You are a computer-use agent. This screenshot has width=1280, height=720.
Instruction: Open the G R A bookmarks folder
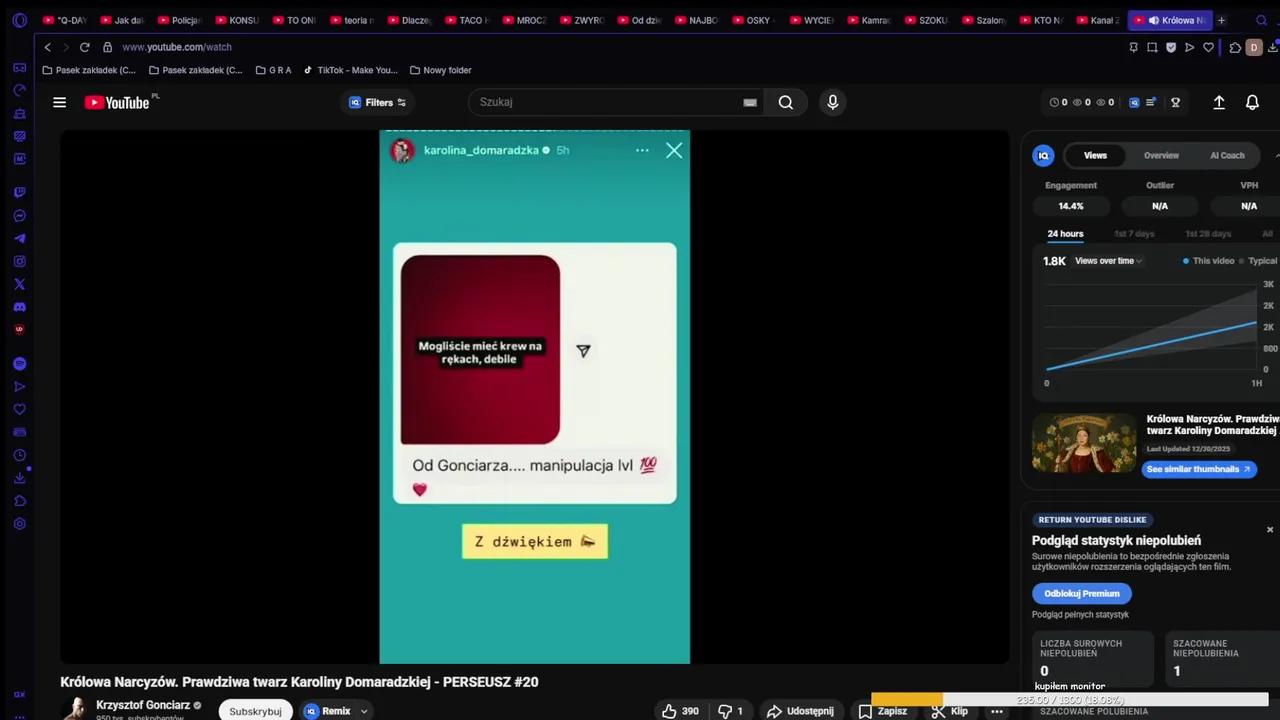pyautogui.click(x=273, y=70)
